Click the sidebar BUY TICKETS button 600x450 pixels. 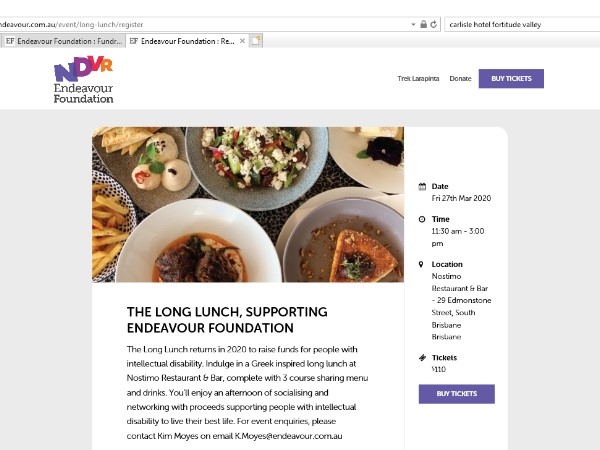(457, 394)
